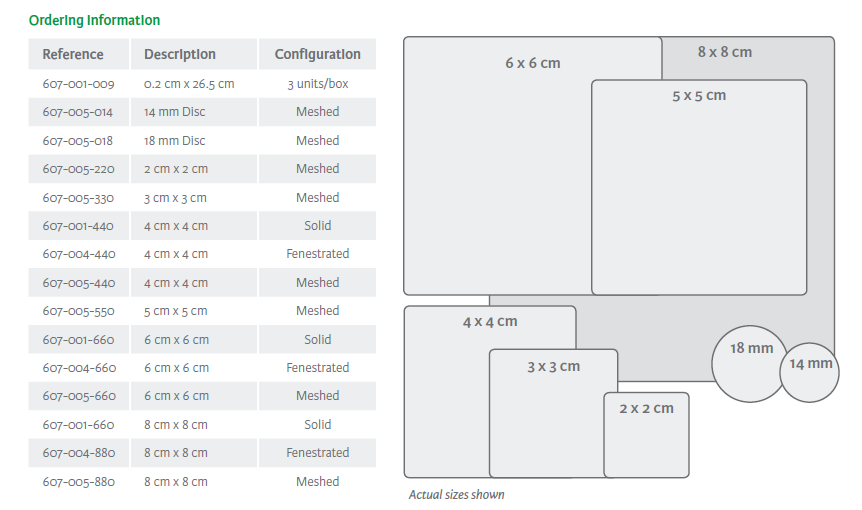Screen dimensions: 862x510
Task: Select the 607-005-550 reference entry
Action: pos(78,311)
